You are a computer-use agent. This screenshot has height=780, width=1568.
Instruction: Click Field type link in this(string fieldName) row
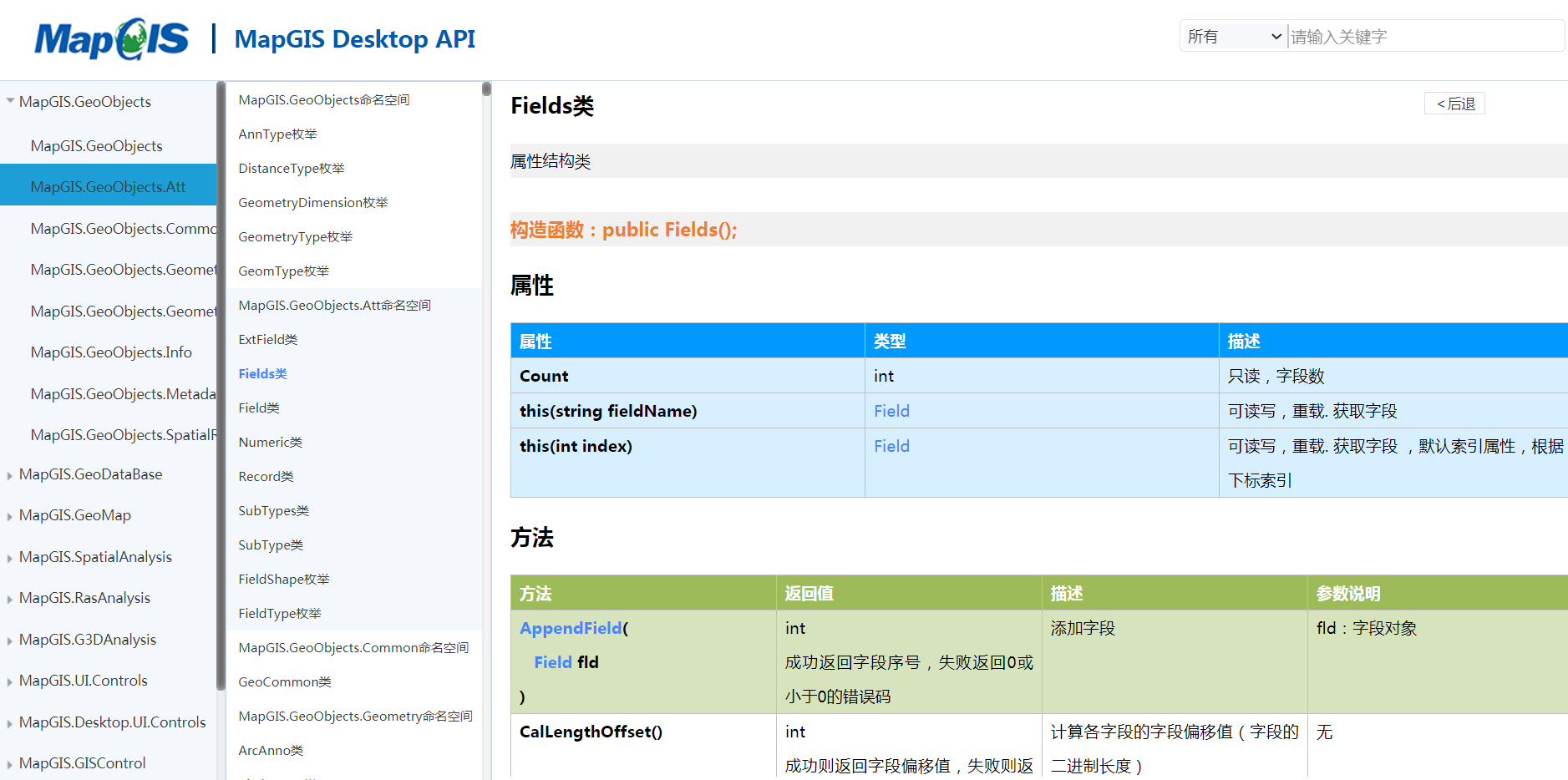tap(891, 411)
